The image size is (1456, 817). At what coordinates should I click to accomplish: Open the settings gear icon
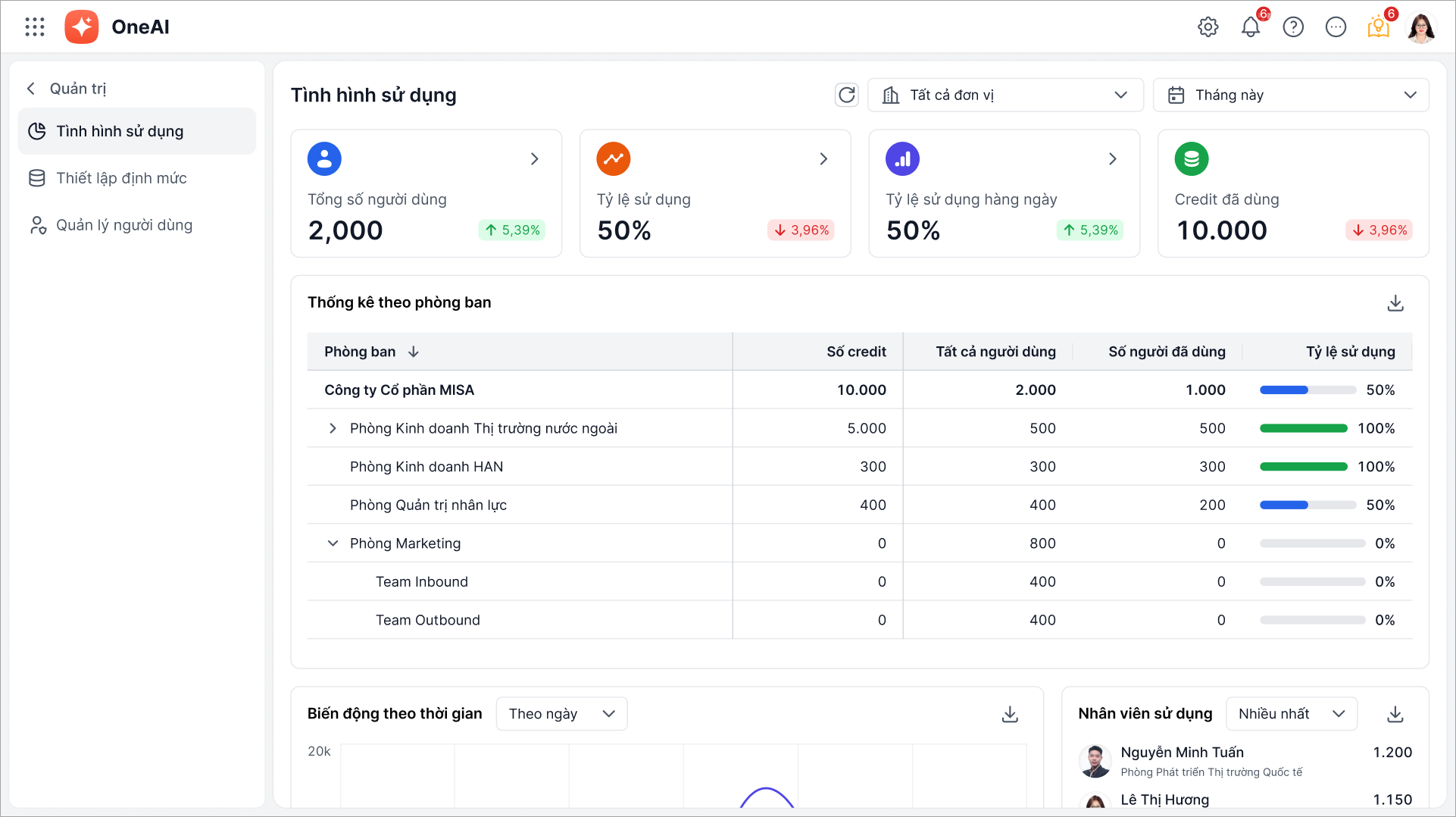tap(1208, 27)
